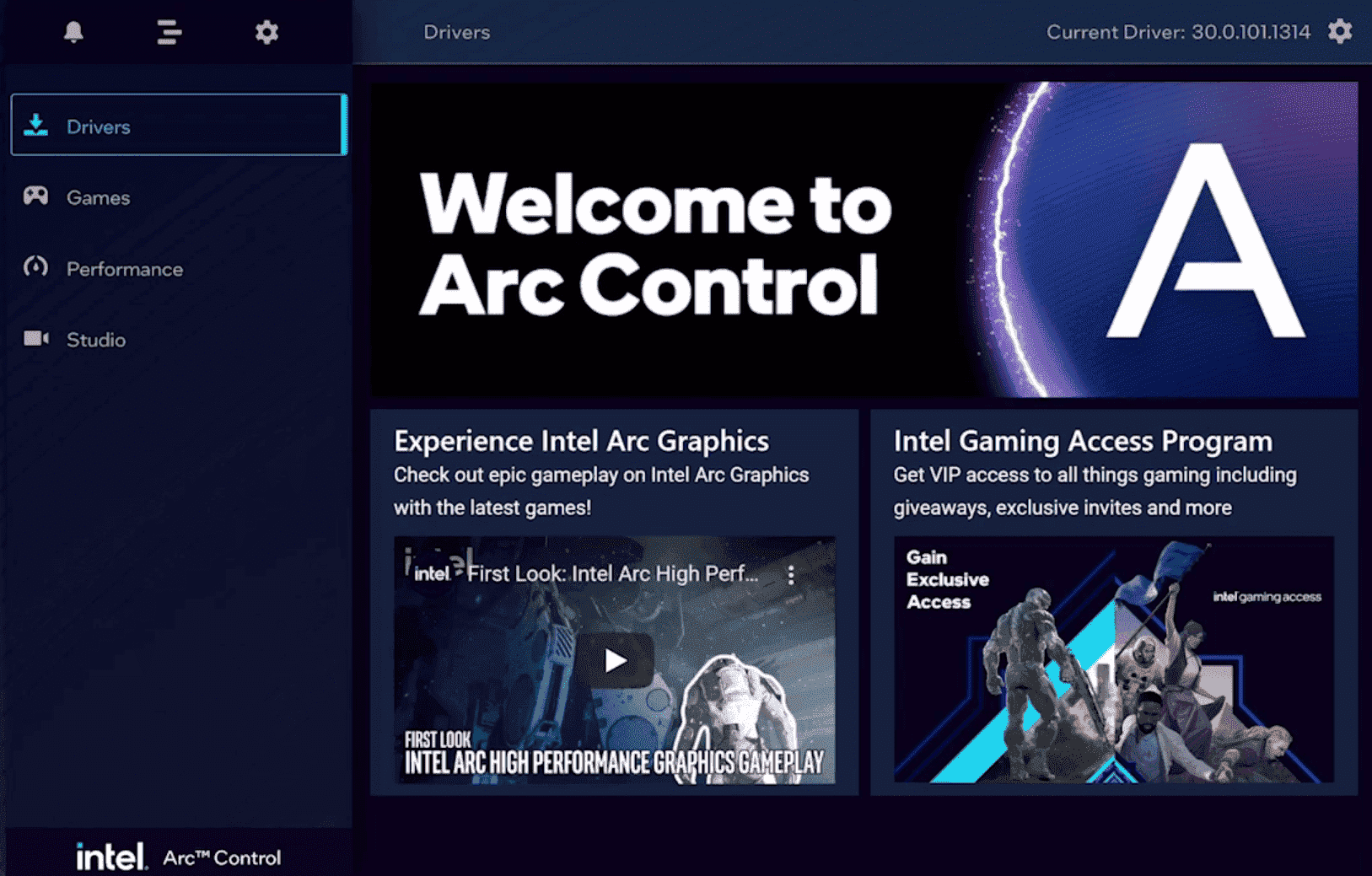The height and width of the screenshot is (876, 1372).
Task: Click the Experience Intel Arc Graphics heading
Action: [x=581, y=440]
